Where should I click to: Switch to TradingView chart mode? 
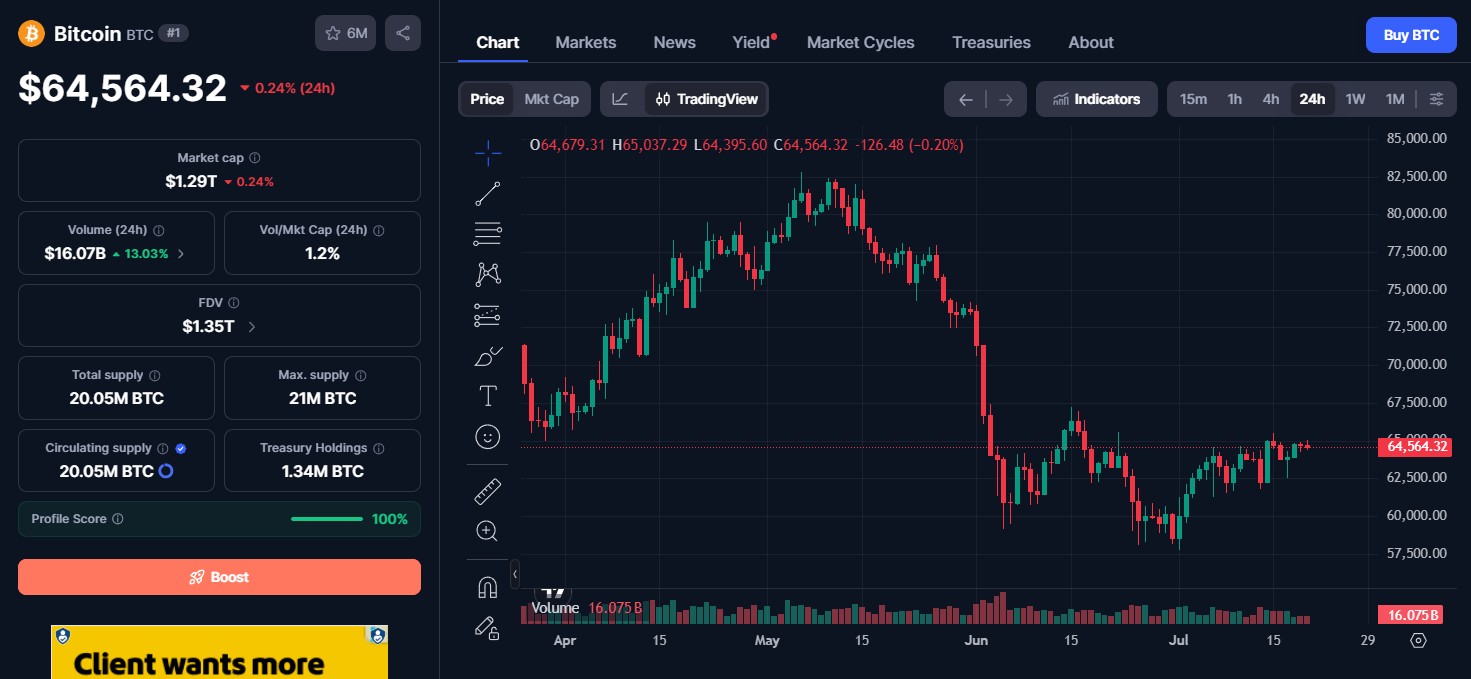707,99
